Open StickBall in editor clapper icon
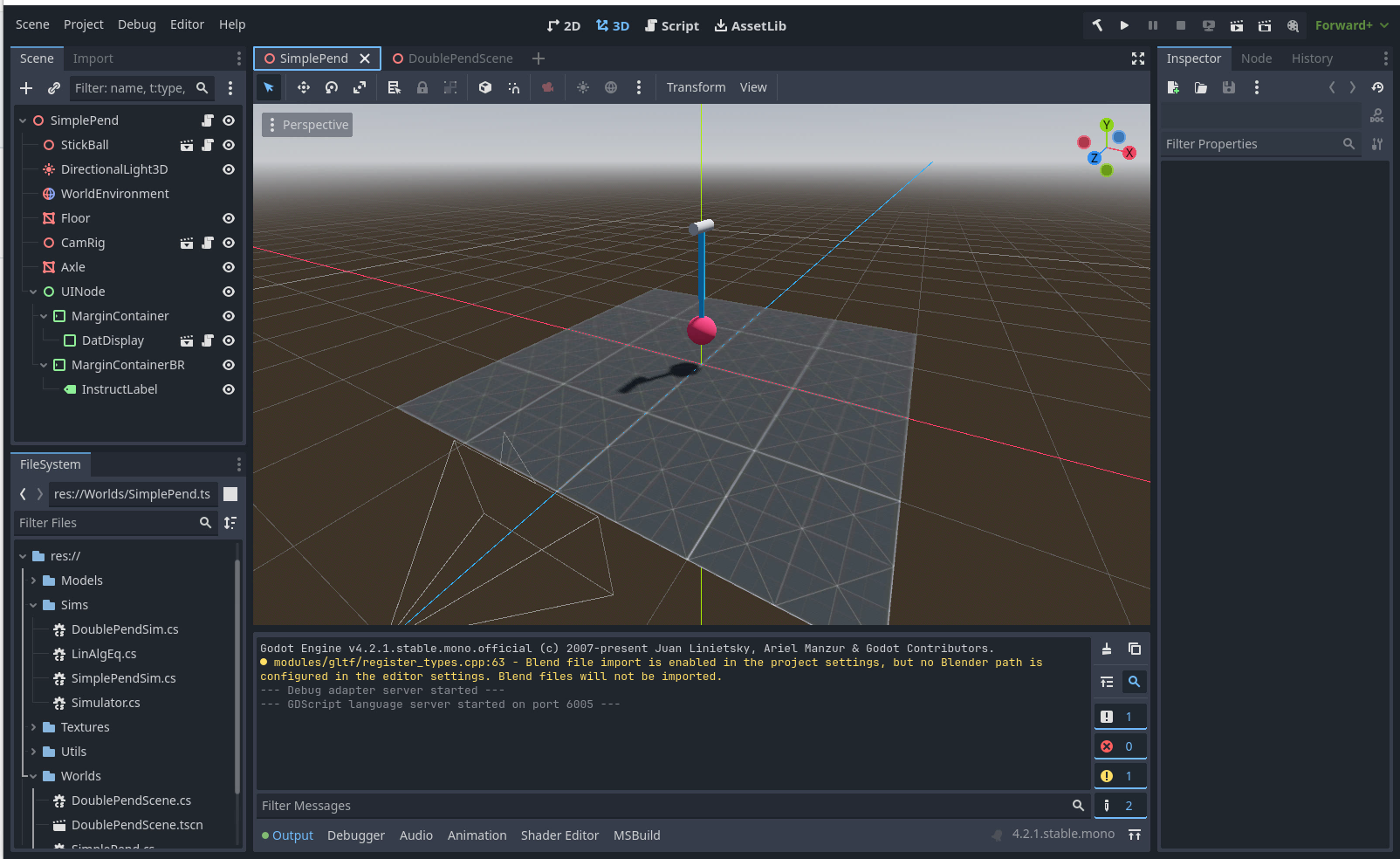The image size is (1400, 859). pyautogui.click(x=187, y=145)
